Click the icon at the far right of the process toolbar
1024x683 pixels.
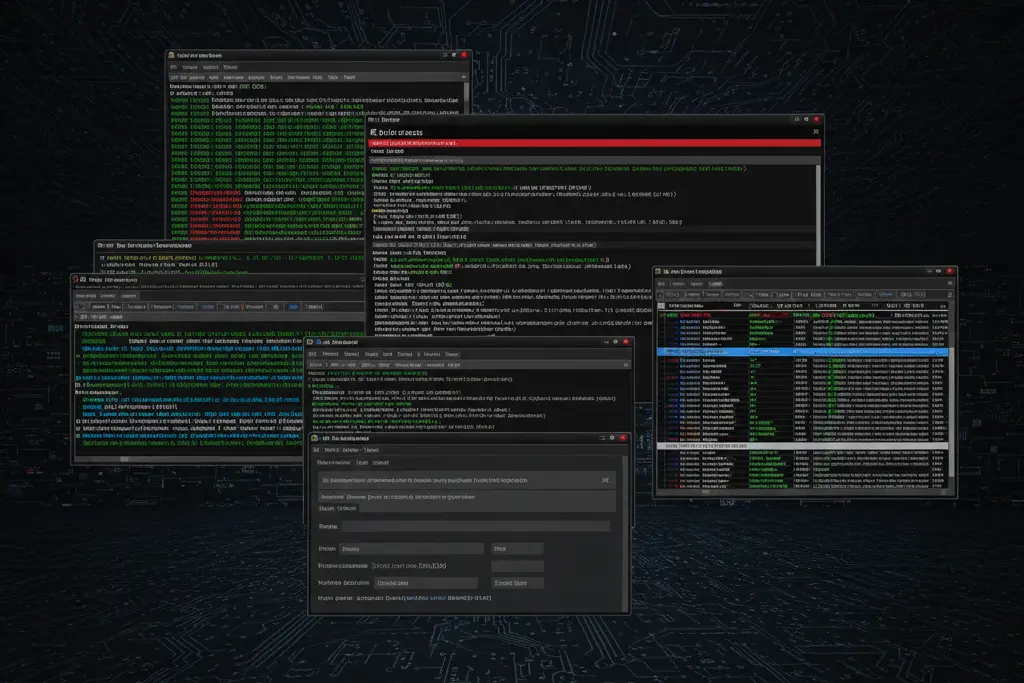pos(950,294)
